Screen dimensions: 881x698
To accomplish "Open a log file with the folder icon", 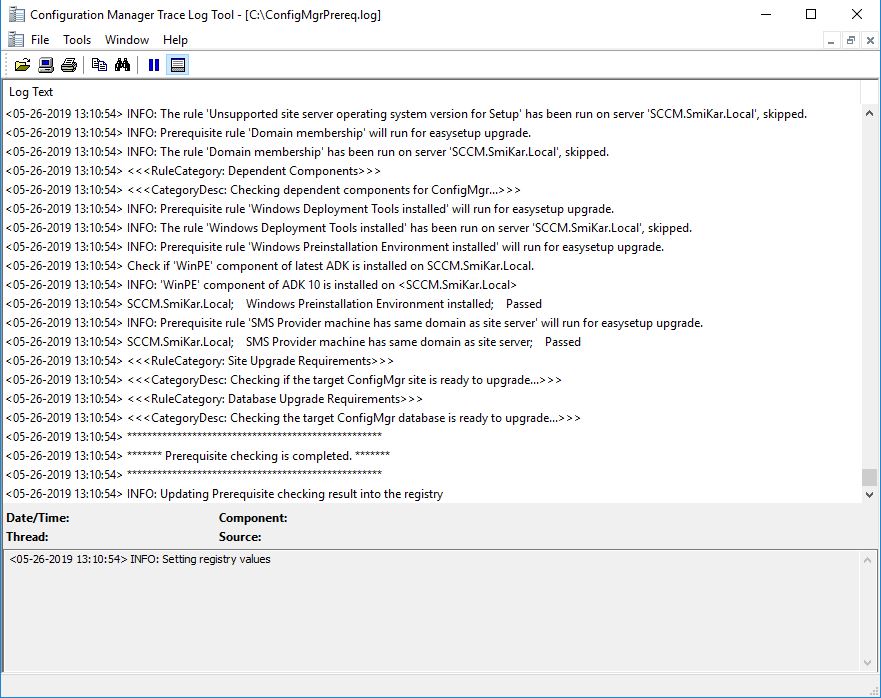I will pyautogui.click(x=22, y=65).
